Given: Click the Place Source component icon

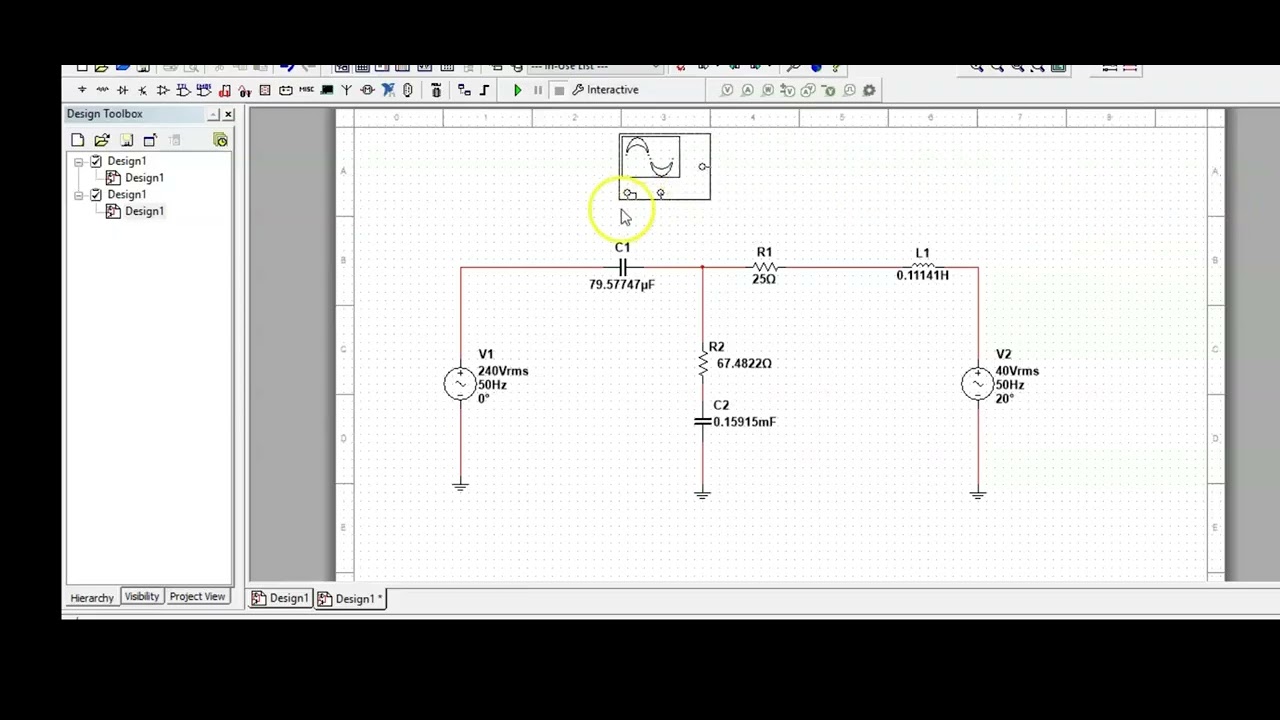Looking at the screenshot, I should tap(82, 90).
